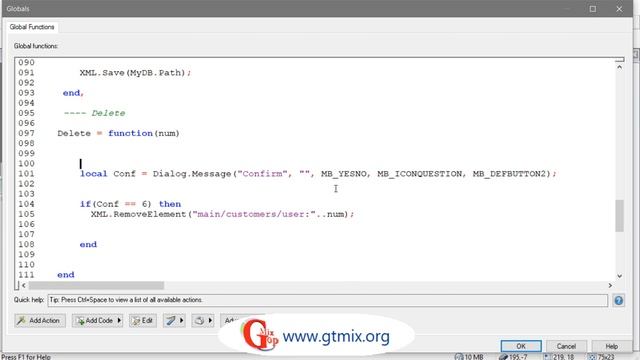The image size is (640, 360).
Task: Click the 'local' keyword on line 101
Action: [93, 174]
